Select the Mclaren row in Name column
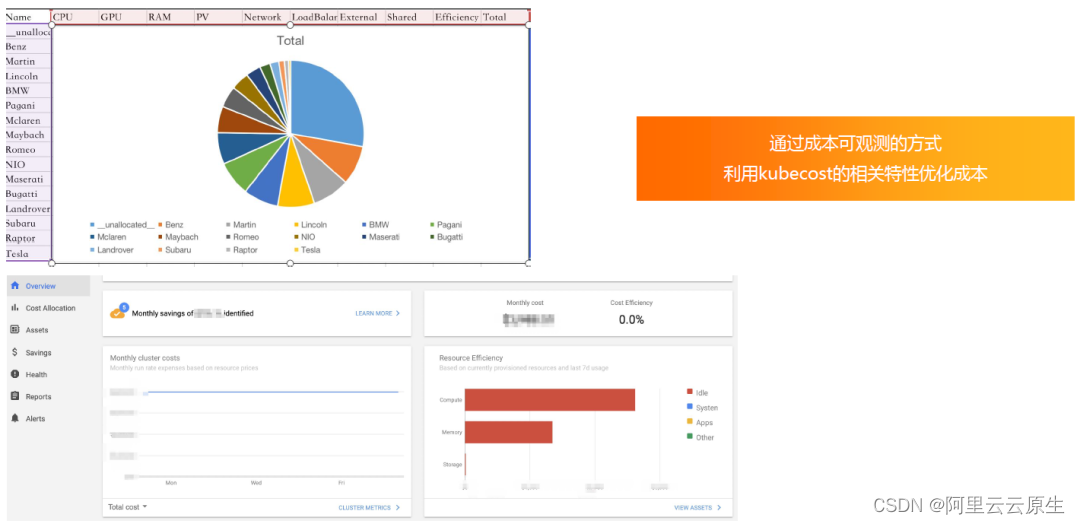 [x=28, y=120]
